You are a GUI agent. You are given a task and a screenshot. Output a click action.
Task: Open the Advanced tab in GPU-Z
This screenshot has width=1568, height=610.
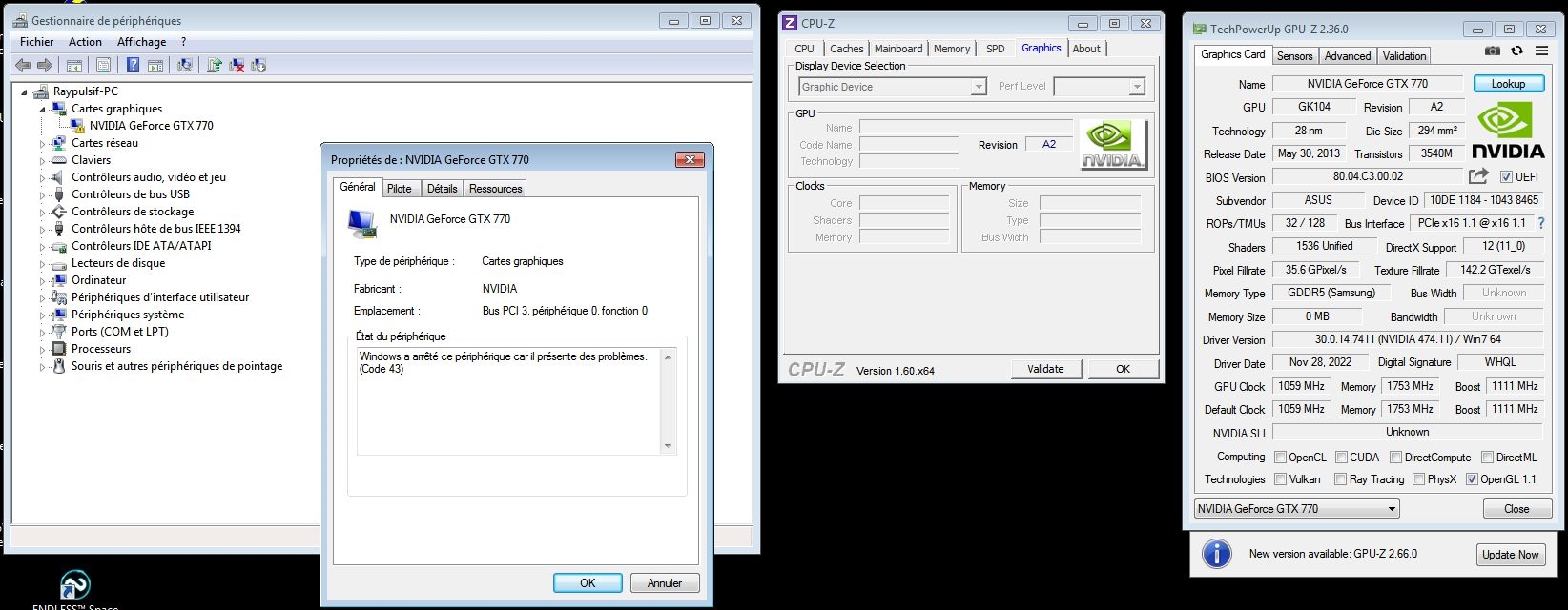[1348, 56]
